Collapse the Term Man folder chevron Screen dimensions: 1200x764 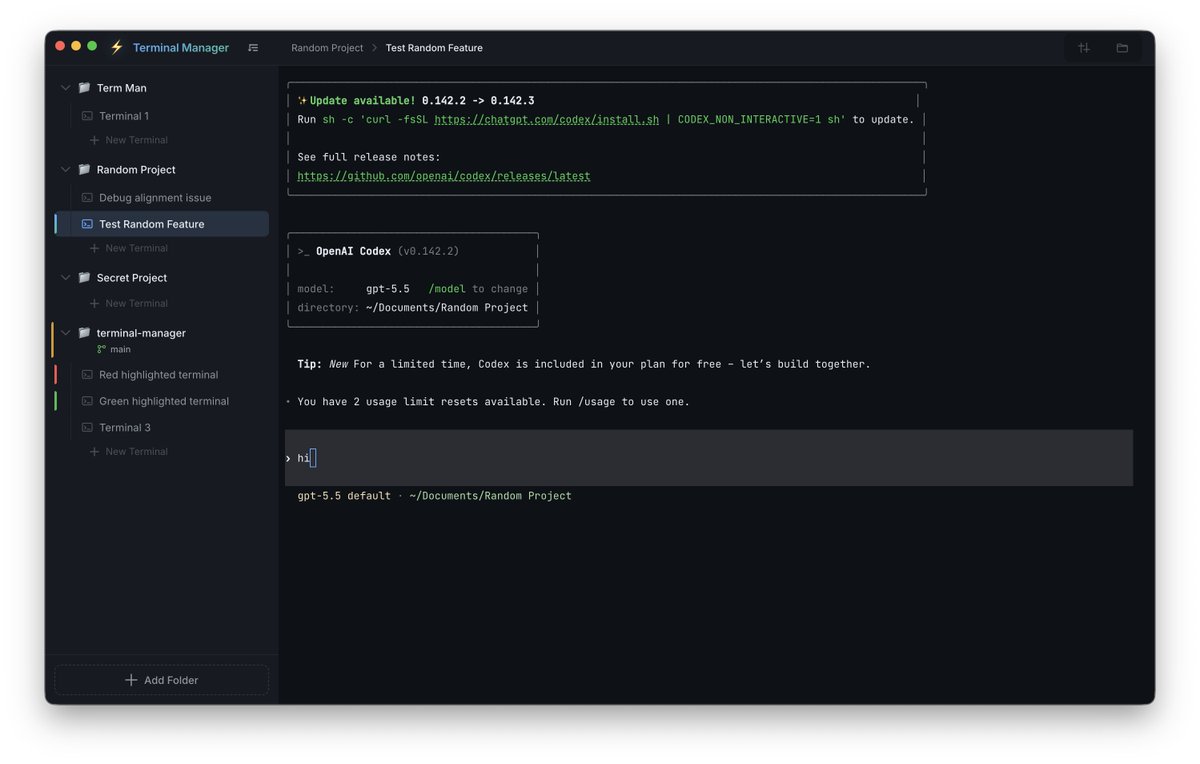66,88
